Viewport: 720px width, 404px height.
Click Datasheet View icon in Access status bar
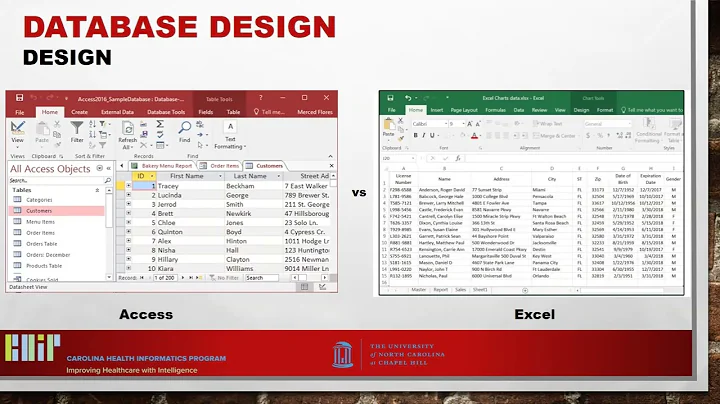coord(304,287)
